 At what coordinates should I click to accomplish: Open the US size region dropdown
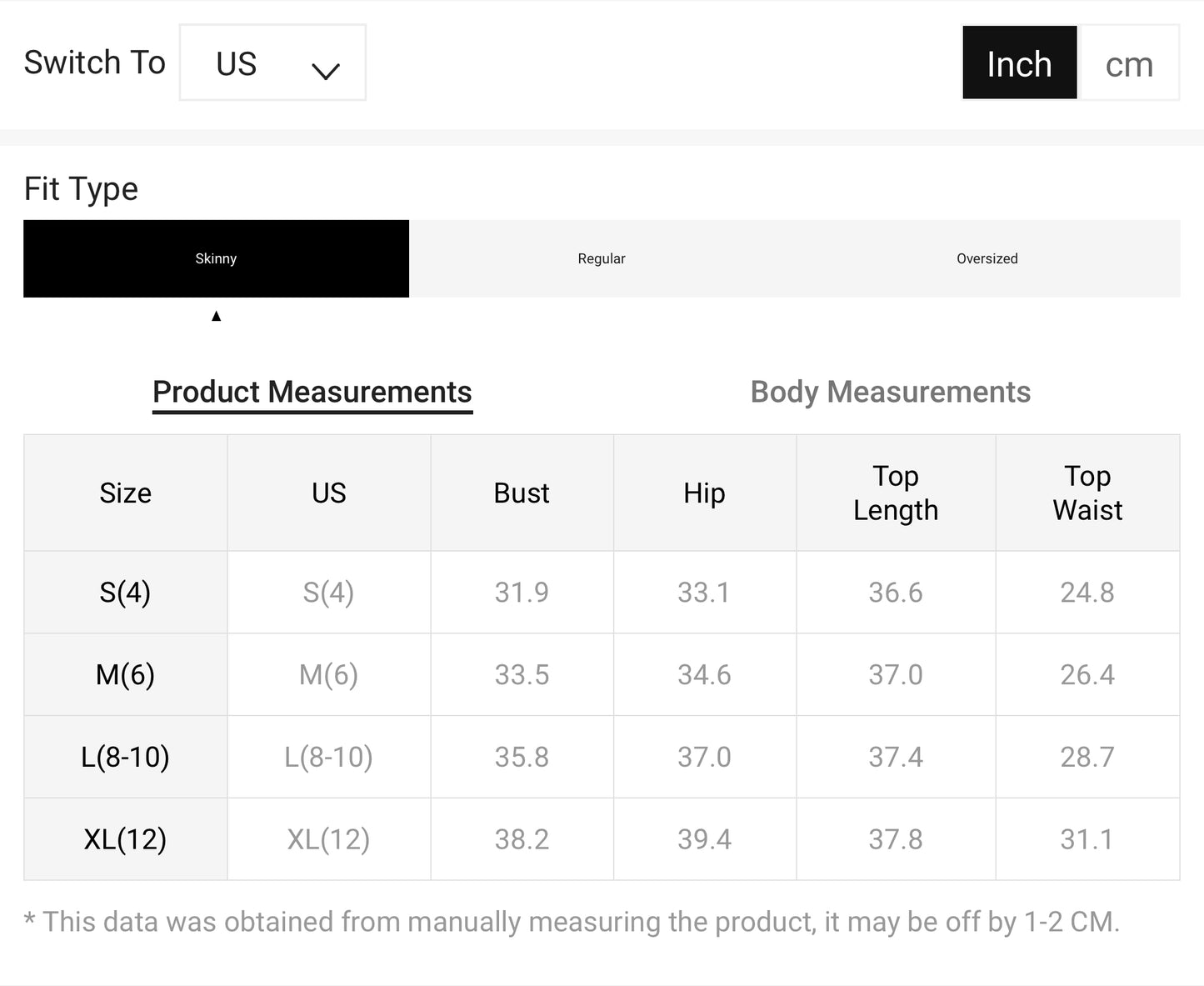(x=272, y=63)
